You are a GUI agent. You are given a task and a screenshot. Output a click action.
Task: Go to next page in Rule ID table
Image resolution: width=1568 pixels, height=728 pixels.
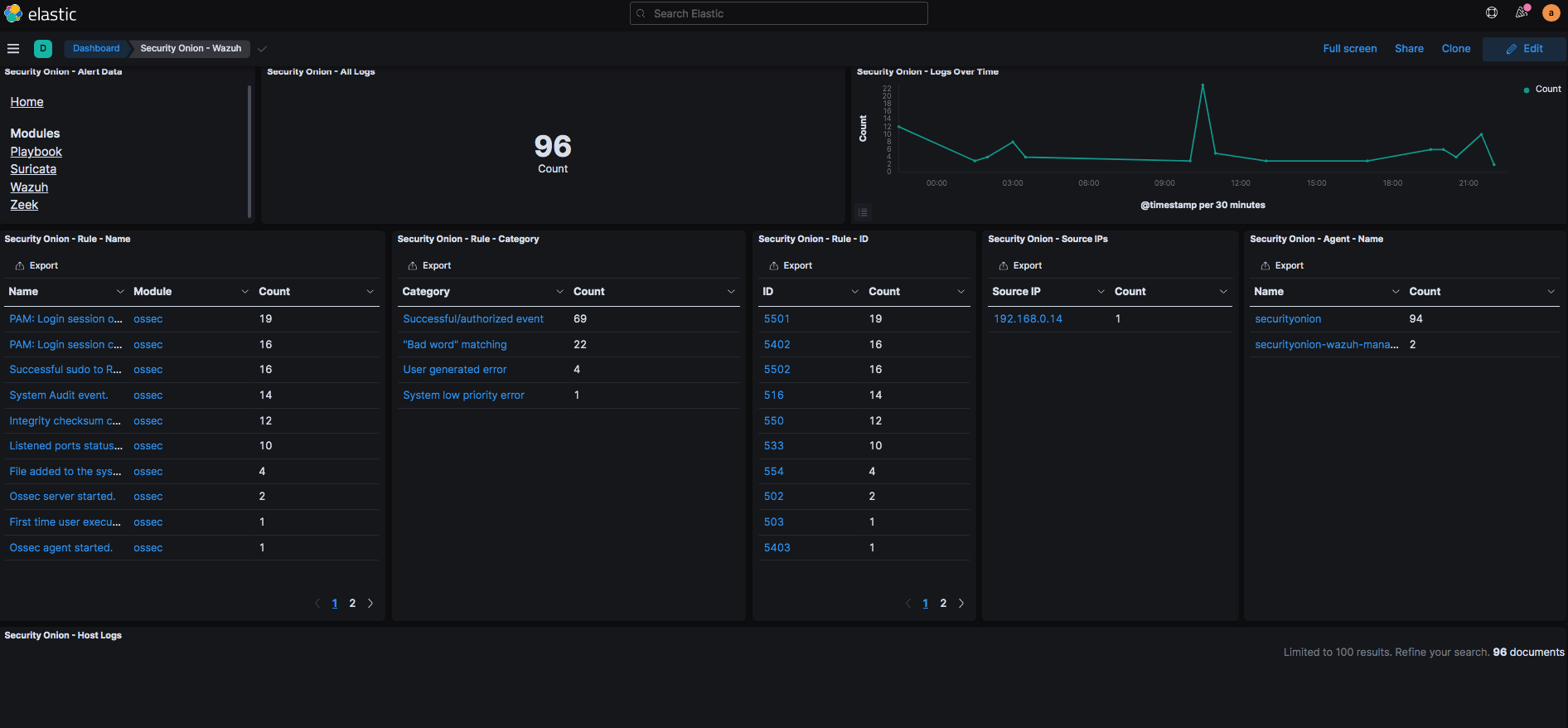pos(961,603)
